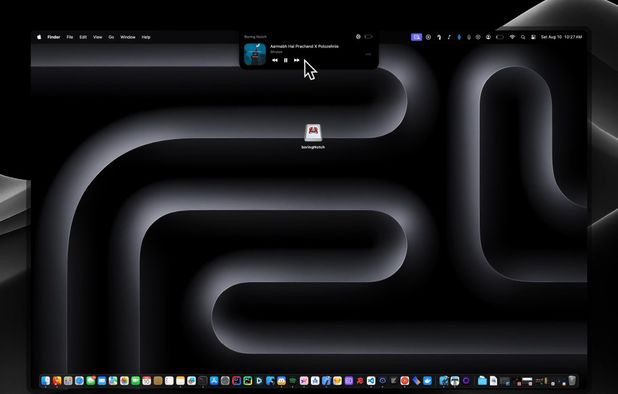Image resolution: width=618 pixels, height=394 pixels.
Task: Open Launchpad in the Dock
Action: (68, 381)
